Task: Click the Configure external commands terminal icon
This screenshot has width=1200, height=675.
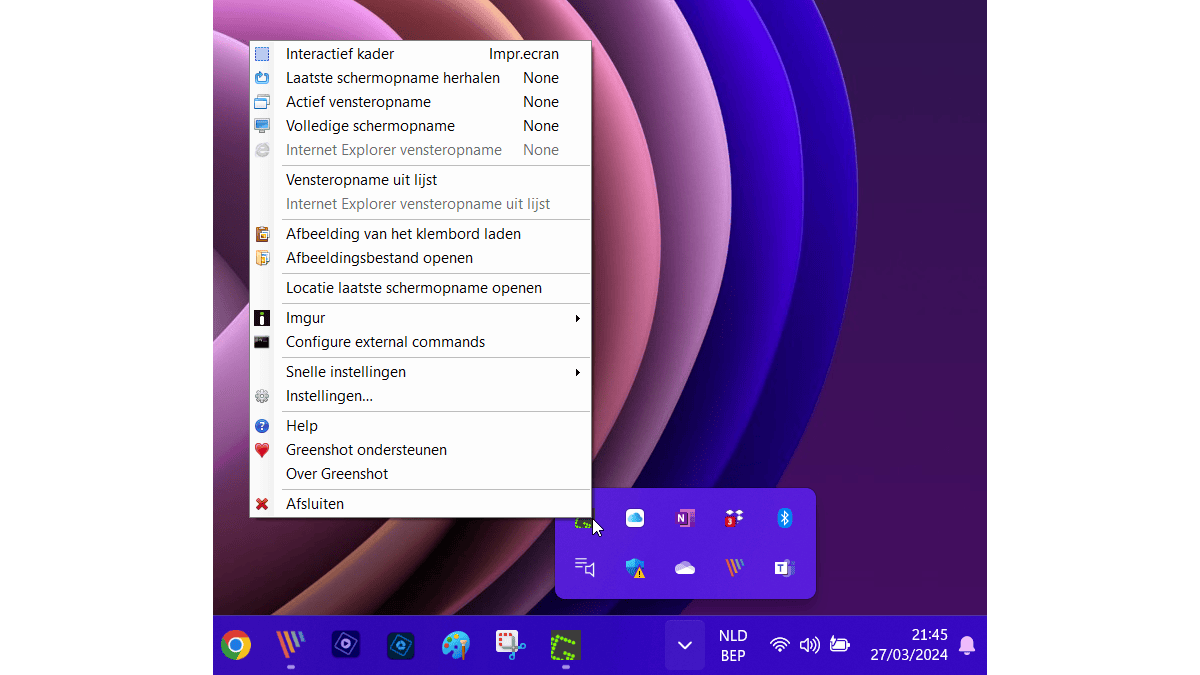Action: tap(262, 342)
